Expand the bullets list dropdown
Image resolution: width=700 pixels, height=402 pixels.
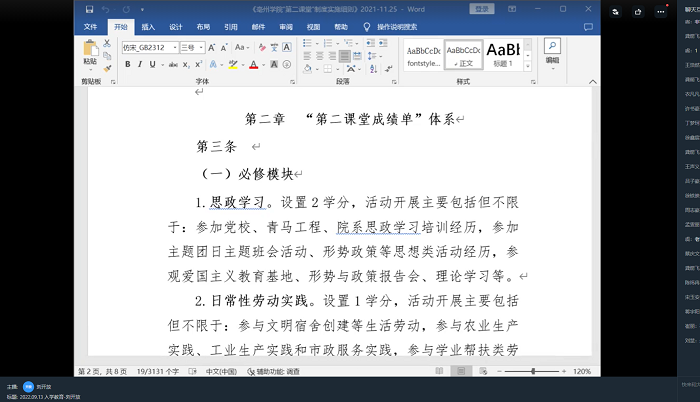[317, 43]
